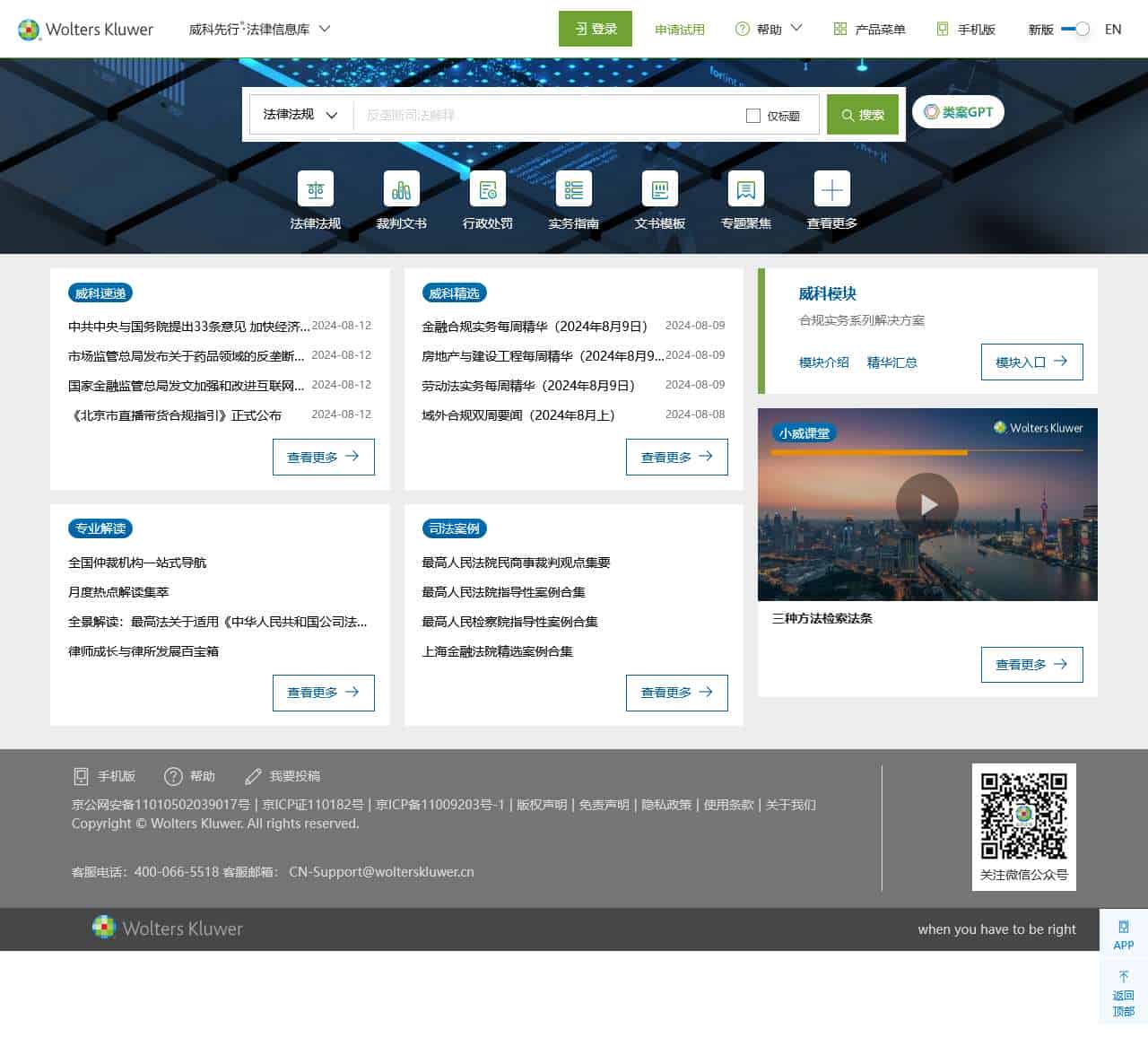Expand the 帮助 dropdown chevron in header
The image size is (1148, 1047).
pos(796,29)
